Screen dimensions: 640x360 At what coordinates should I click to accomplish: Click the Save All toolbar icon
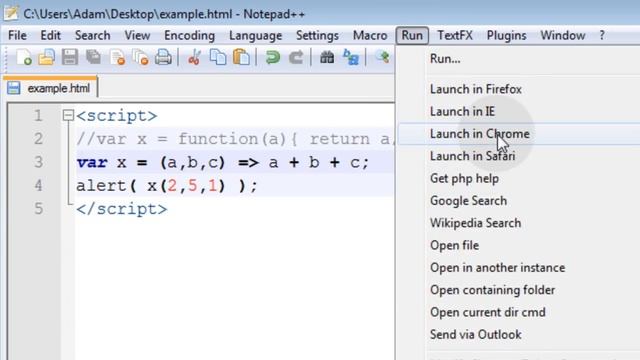[93, 57]
